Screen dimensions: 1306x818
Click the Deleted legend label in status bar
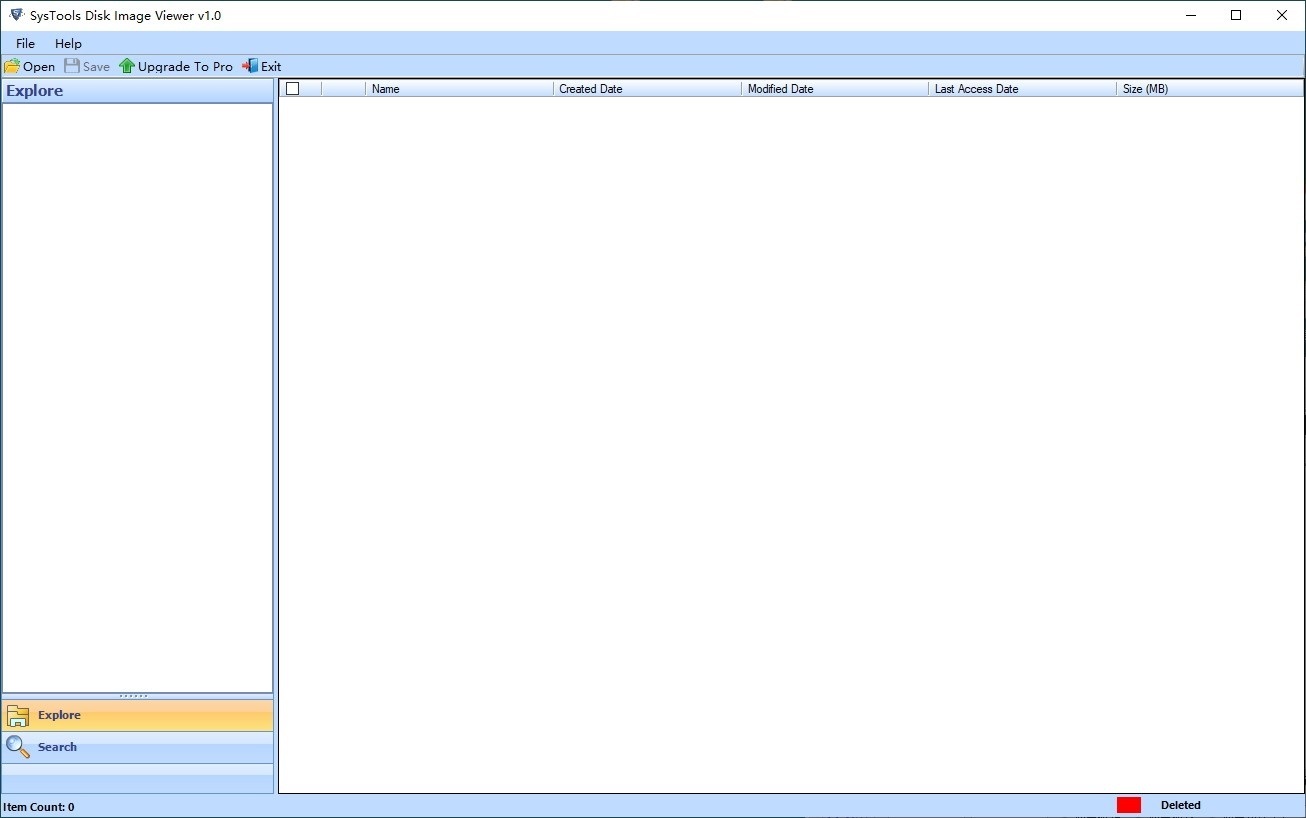(1181, 805)
